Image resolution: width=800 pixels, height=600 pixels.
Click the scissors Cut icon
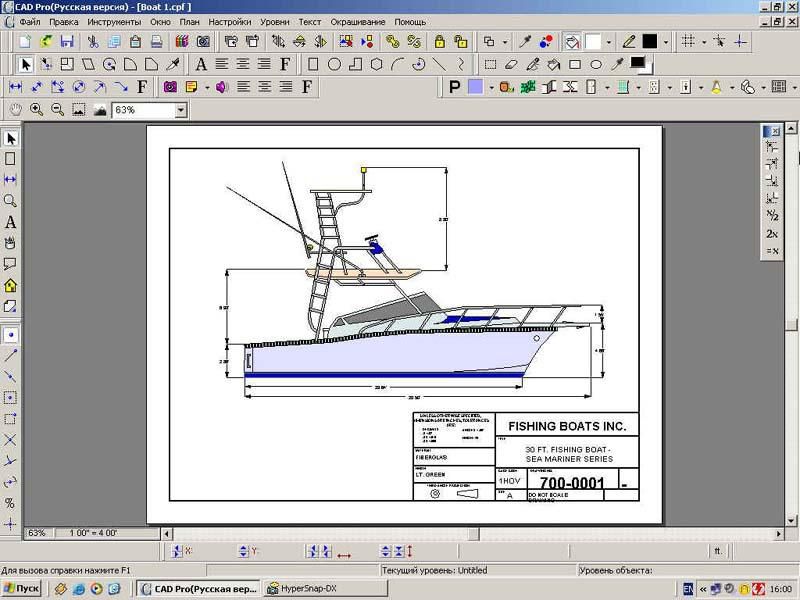[x=93, y=42]
